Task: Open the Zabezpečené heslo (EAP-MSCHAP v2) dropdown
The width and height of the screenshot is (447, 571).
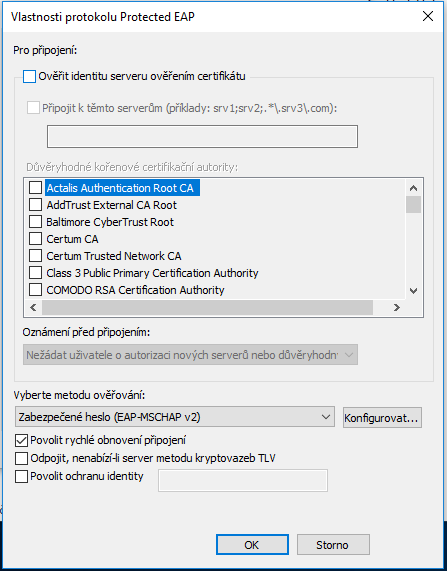Action: click(175, 417)
